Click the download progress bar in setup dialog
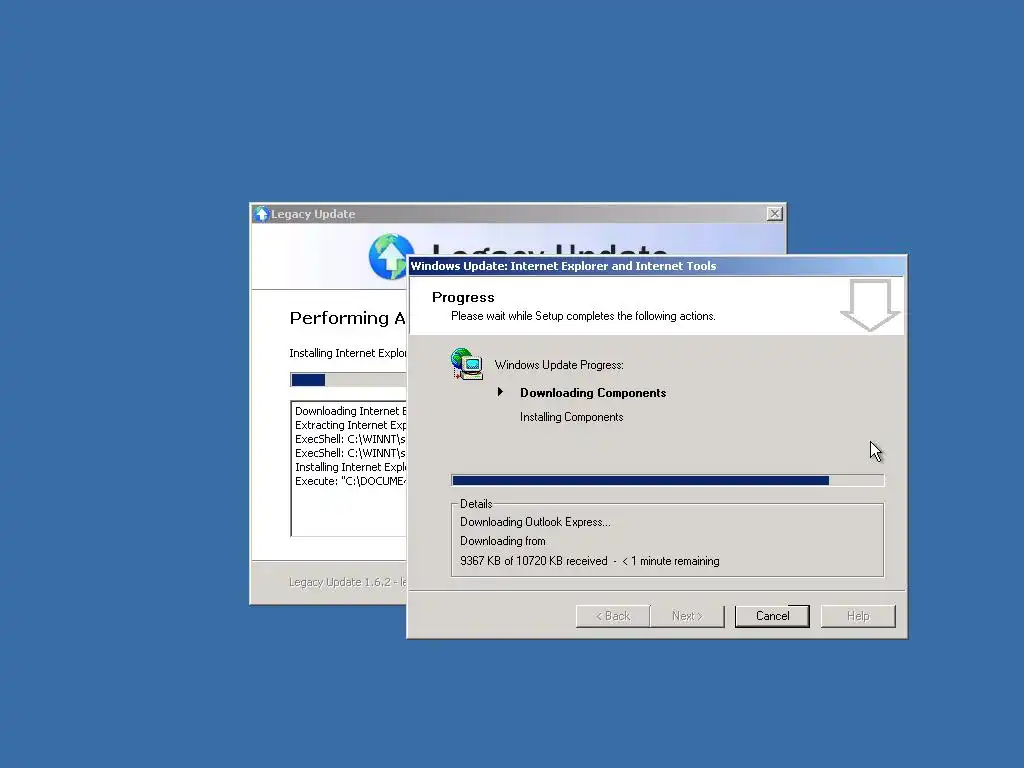Viewport: 1024px width, 768px height. point(667,481)
